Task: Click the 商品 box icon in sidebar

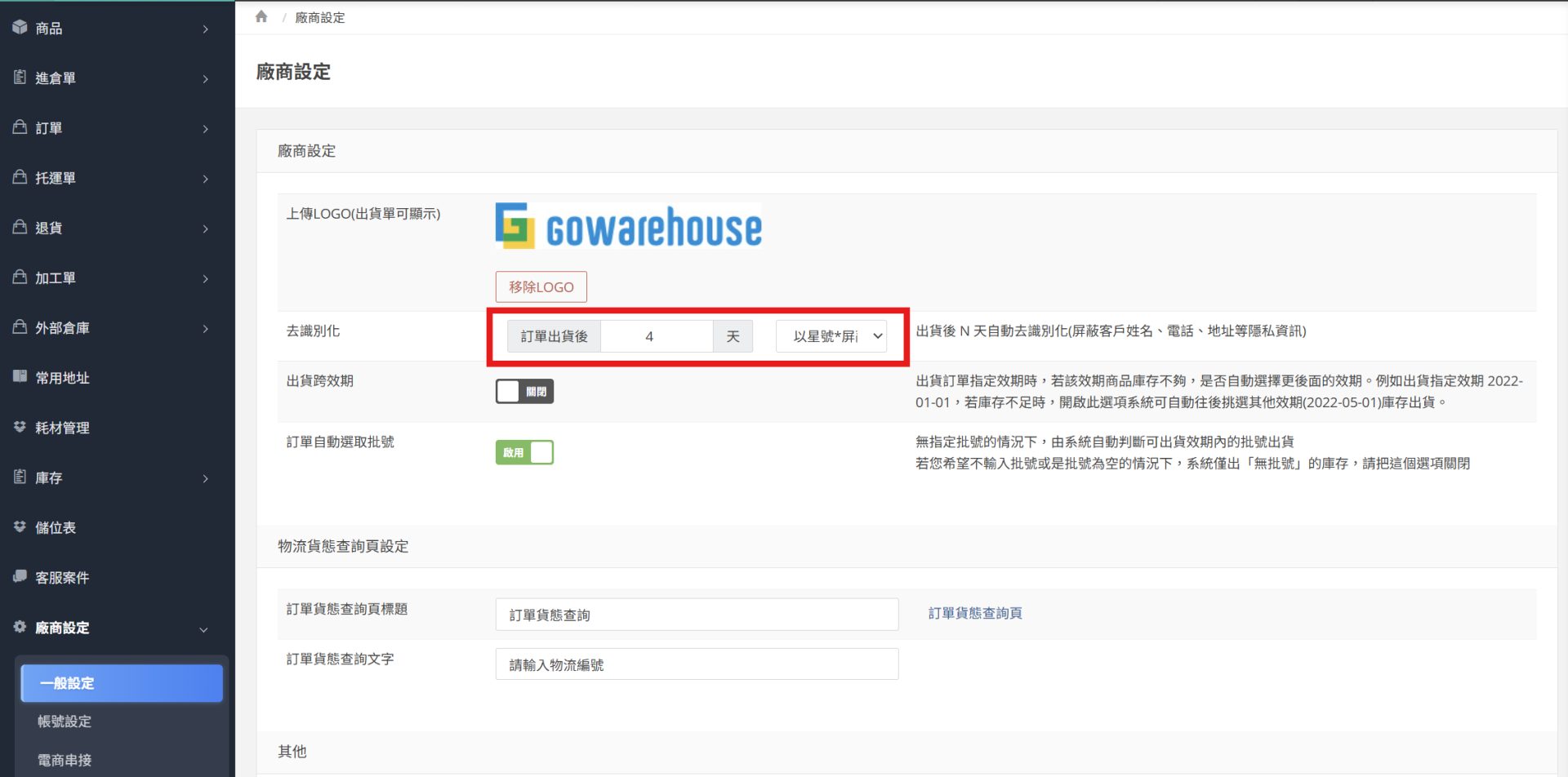Action: pyautogui.click(x=20, y=28)
